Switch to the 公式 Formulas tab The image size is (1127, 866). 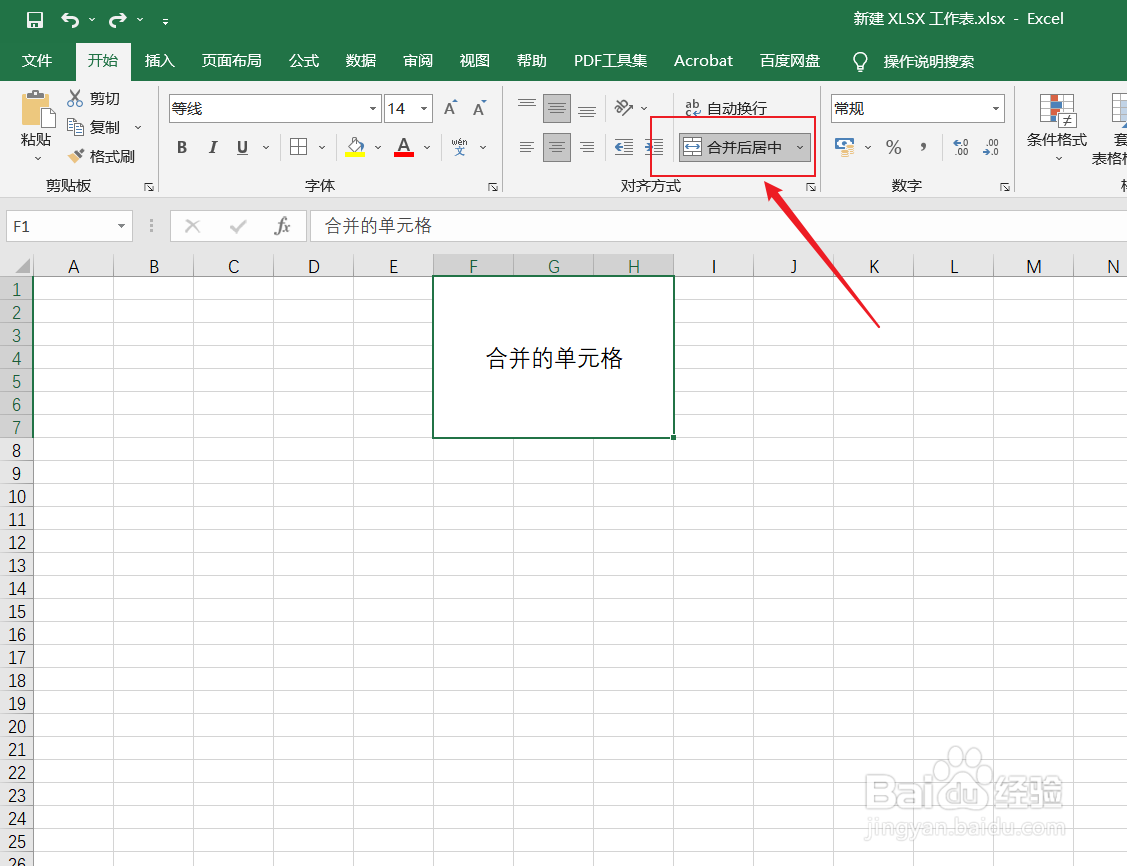(304, 61)
